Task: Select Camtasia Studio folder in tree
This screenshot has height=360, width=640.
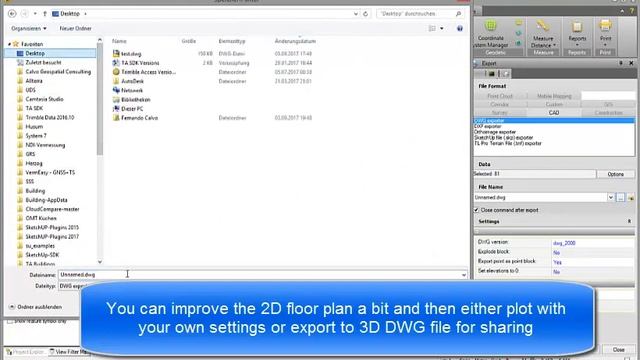Action: (x=44, y=99)
